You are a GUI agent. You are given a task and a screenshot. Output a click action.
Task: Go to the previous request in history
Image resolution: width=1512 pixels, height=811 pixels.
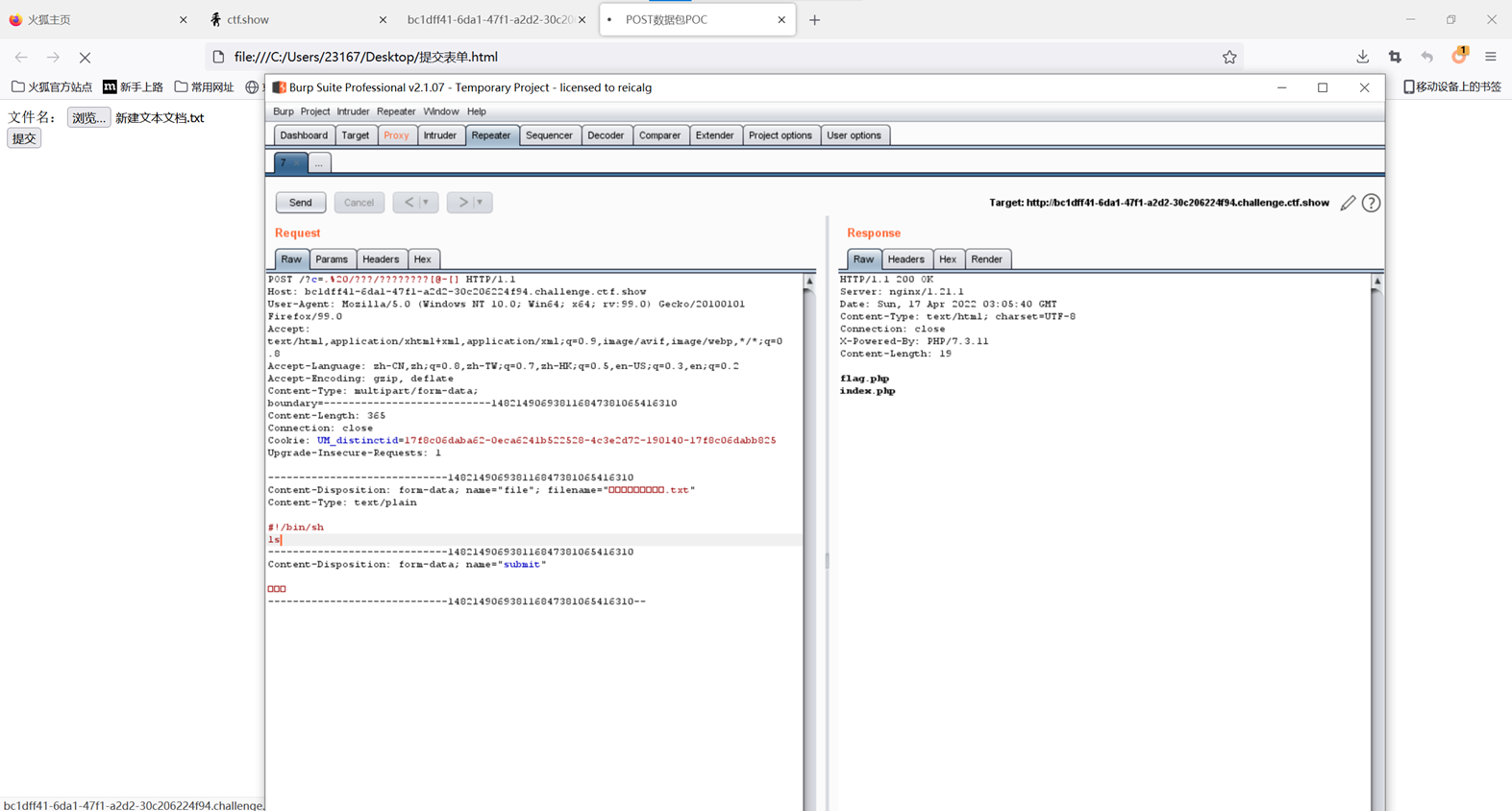(x=409, y=203)
